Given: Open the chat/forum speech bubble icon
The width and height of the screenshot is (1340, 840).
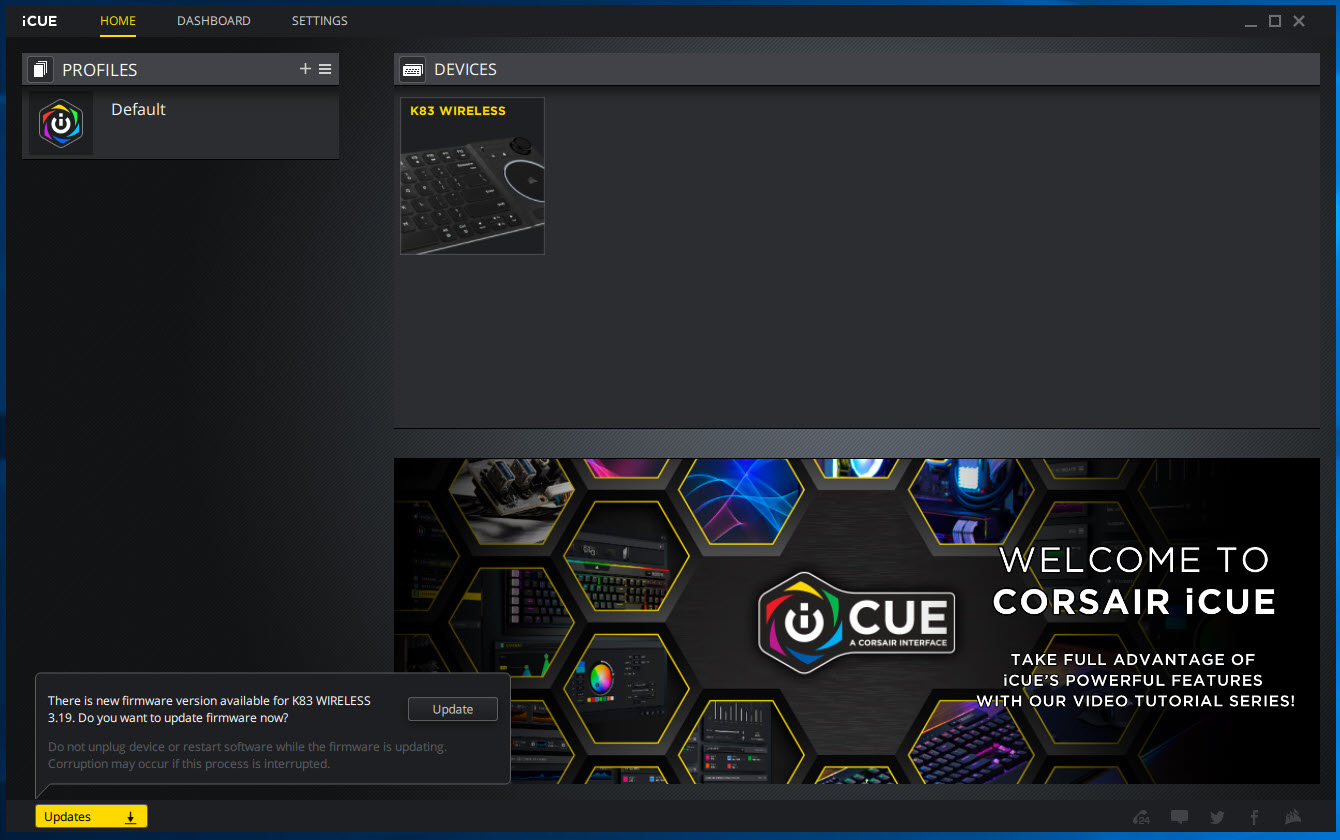Looking at the screenshot, I should pos(1180,817).
